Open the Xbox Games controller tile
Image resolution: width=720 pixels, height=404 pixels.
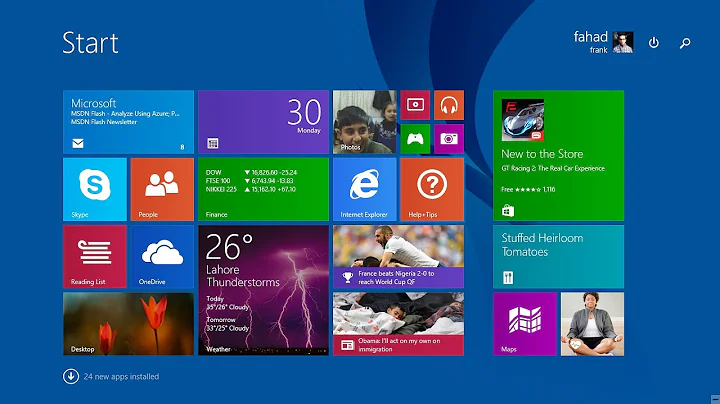pos(415,139)
